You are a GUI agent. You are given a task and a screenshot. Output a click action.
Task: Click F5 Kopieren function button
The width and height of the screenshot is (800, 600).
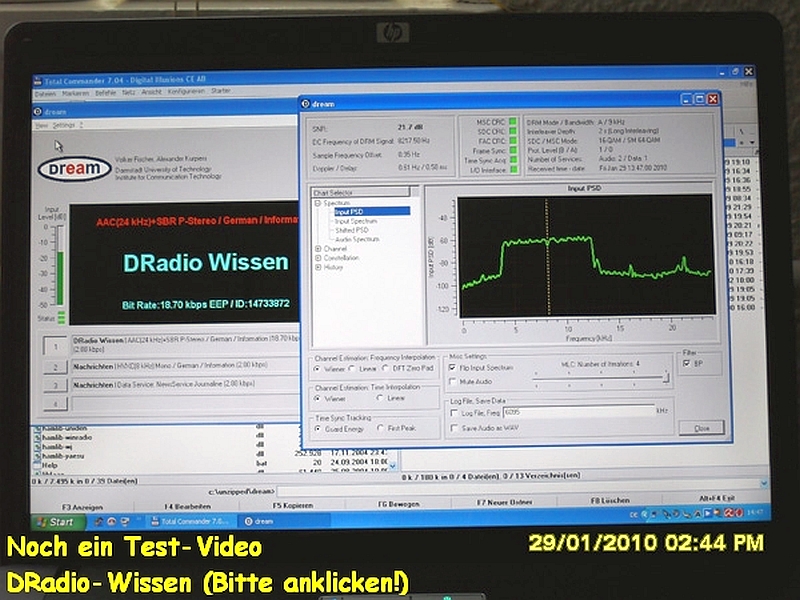293,505
